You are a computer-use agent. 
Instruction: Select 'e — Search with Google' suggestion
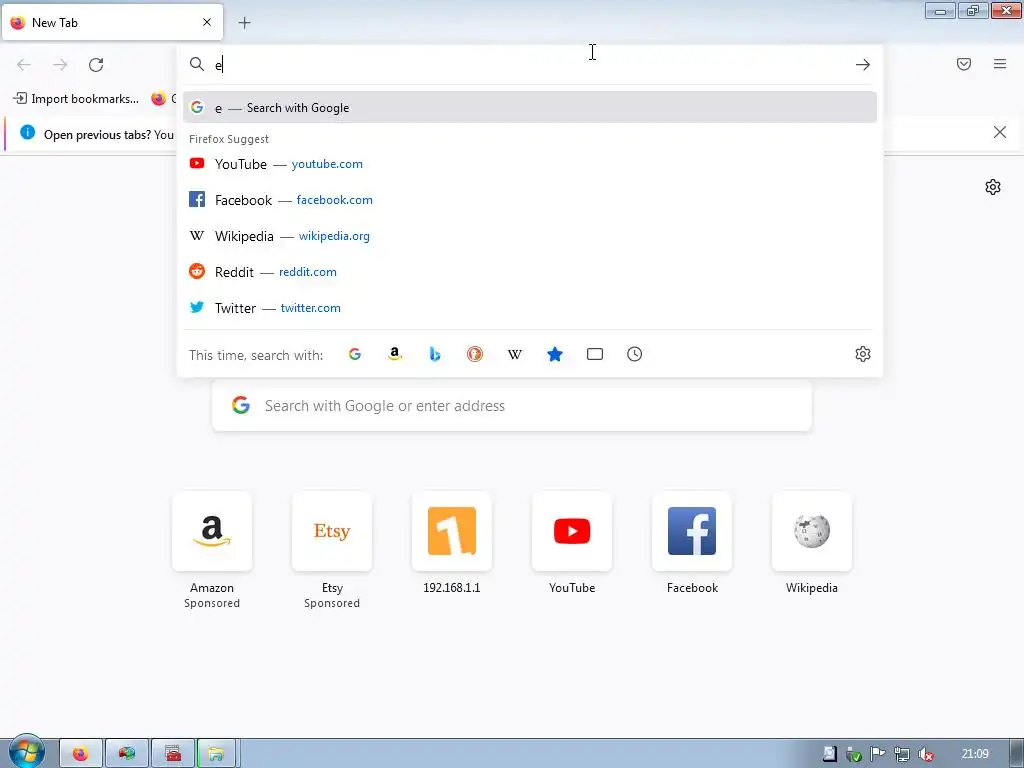click(530, 107)
